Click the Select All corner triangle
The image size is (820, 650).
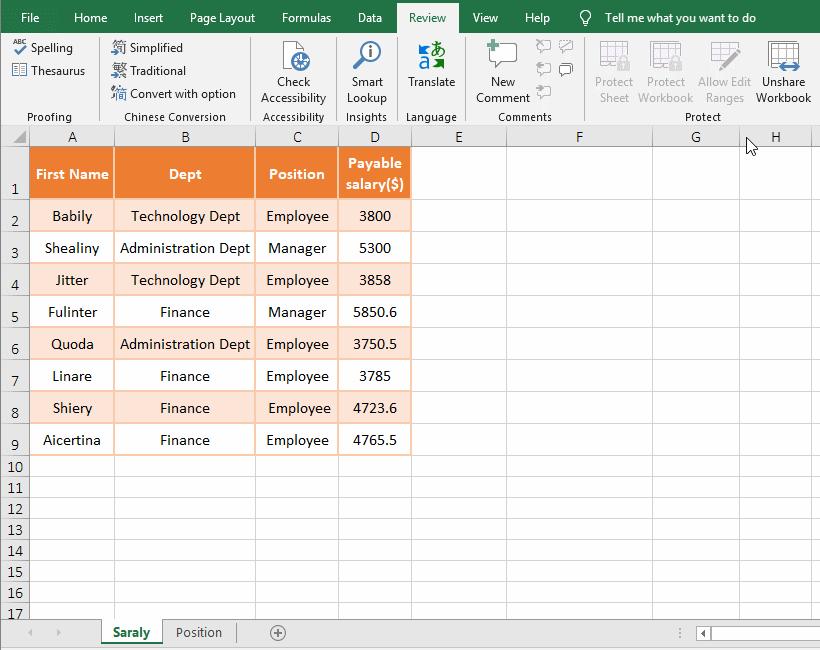(19, 137)
